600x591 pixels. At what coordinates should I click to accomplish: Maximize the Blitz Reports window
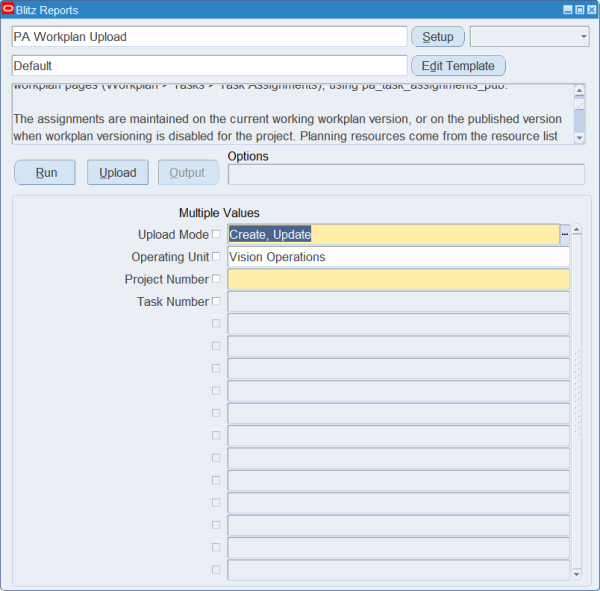(x=580, y=10)
